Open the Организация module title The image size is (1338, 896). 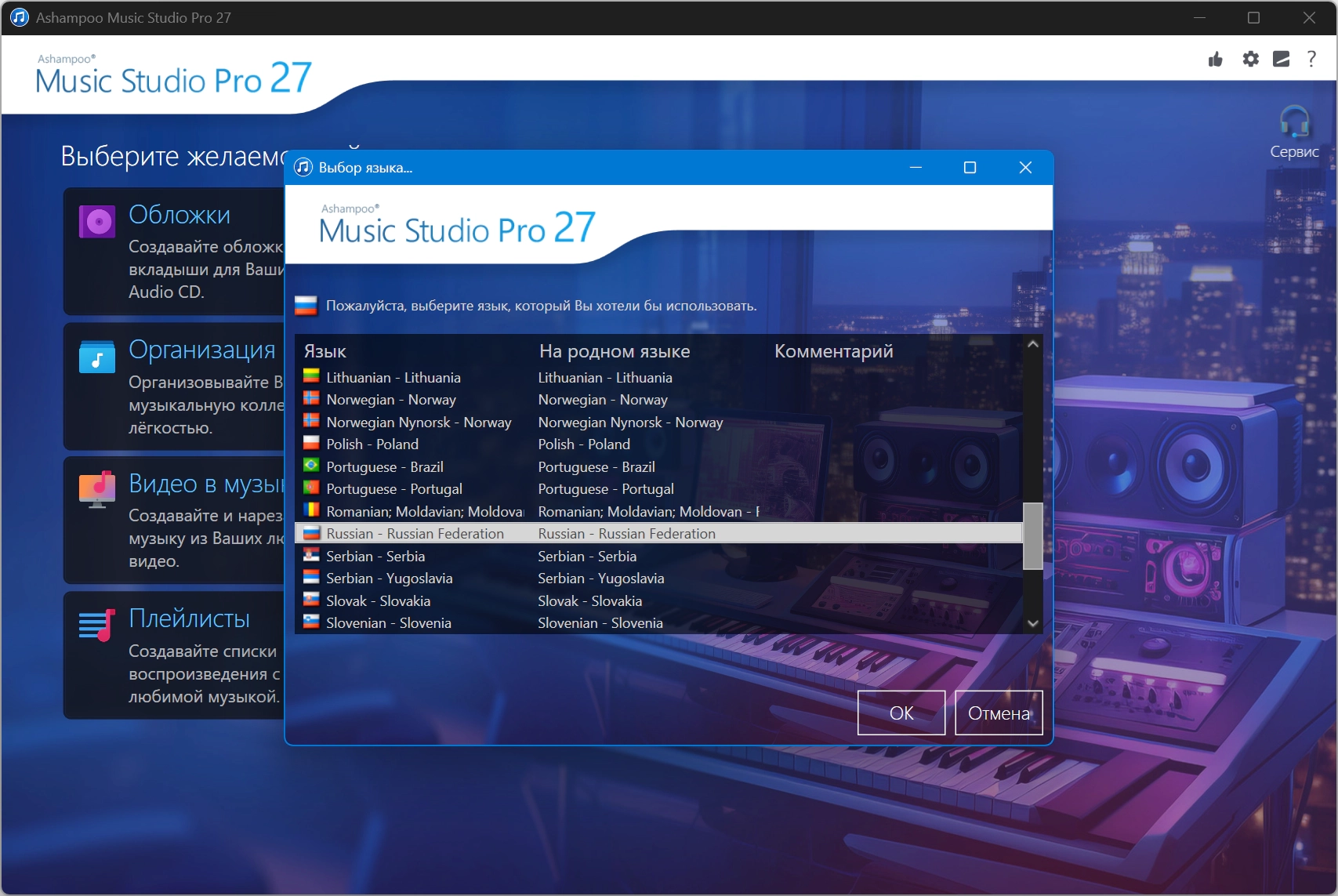[x=202, y=350]
